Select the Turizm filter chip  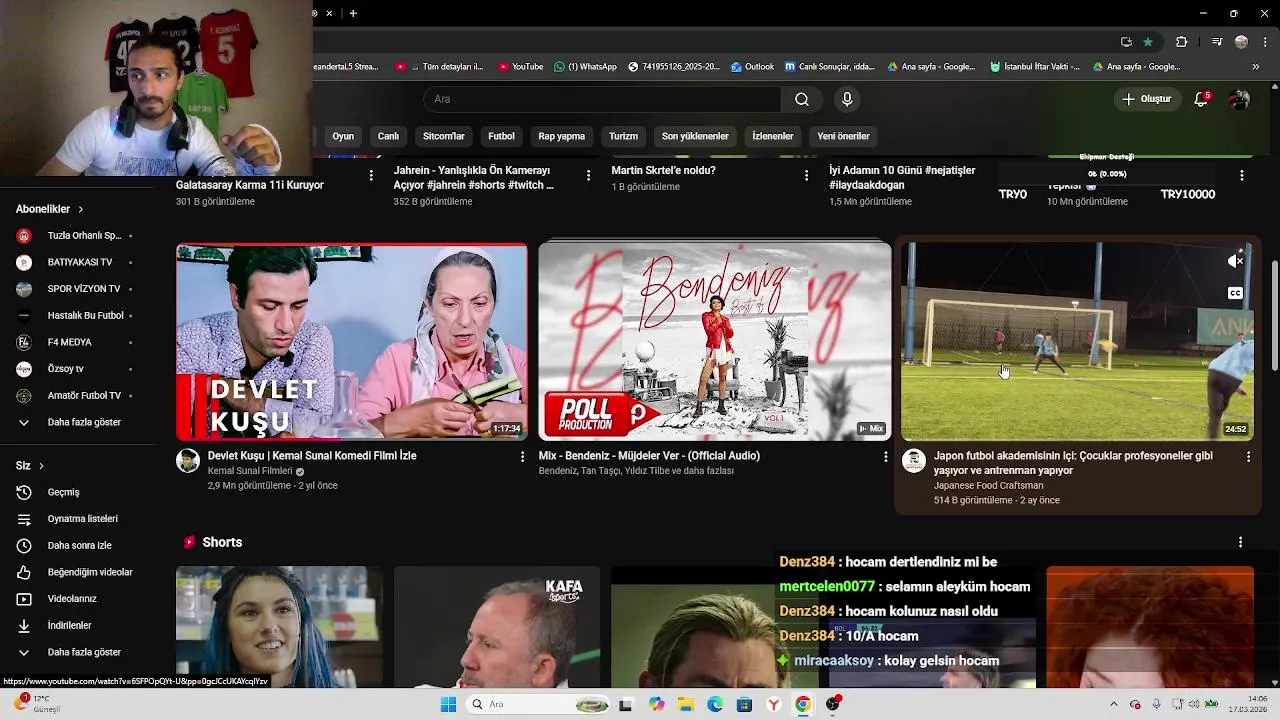tap(623, 136)
